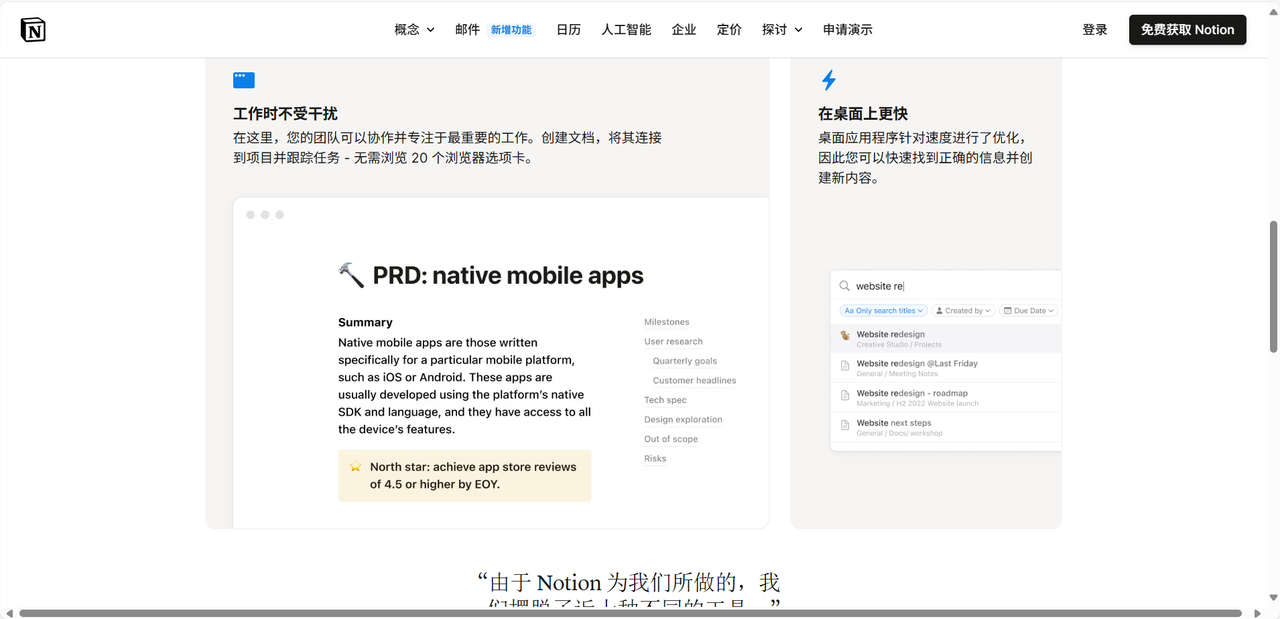Screen dimensions: 1280x619
Task: Click the Tech spec outline link
Action: pos(665,400)
